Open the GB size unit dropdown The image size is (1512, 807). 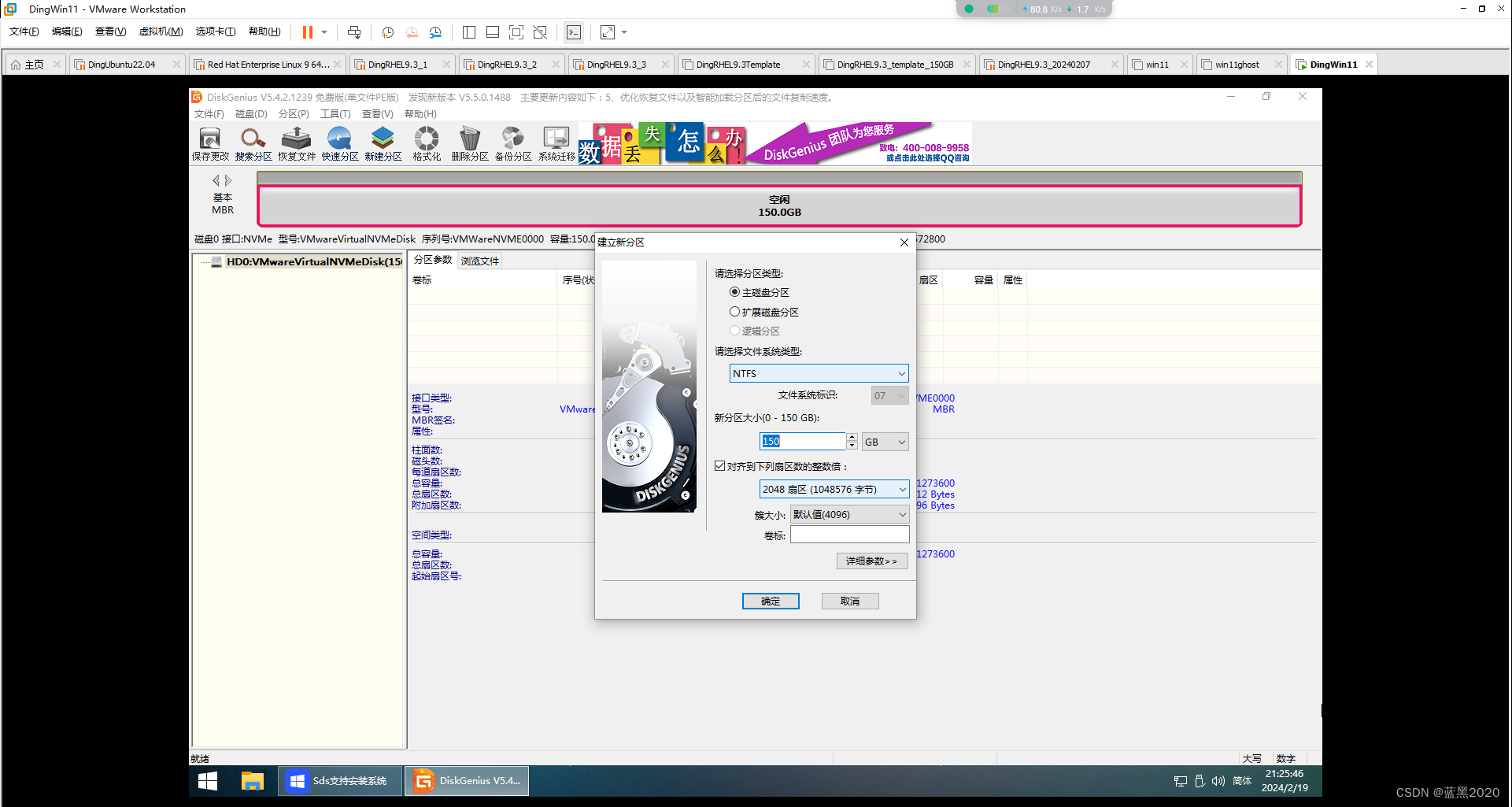[885, 442]
